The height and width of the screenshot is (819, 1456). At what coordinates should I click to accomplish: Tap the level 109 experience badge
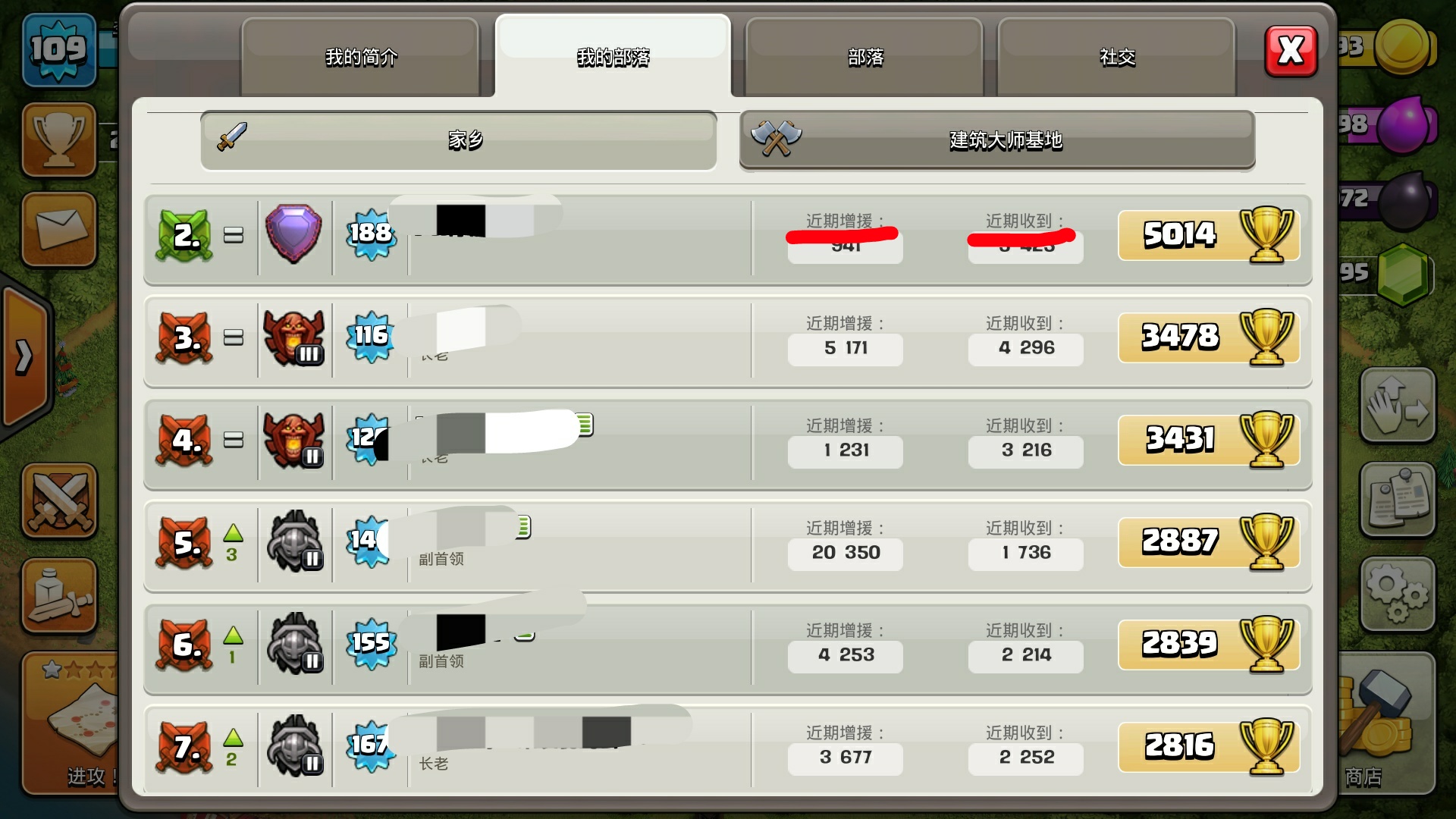pyautogui.click(x=59, y=50)
